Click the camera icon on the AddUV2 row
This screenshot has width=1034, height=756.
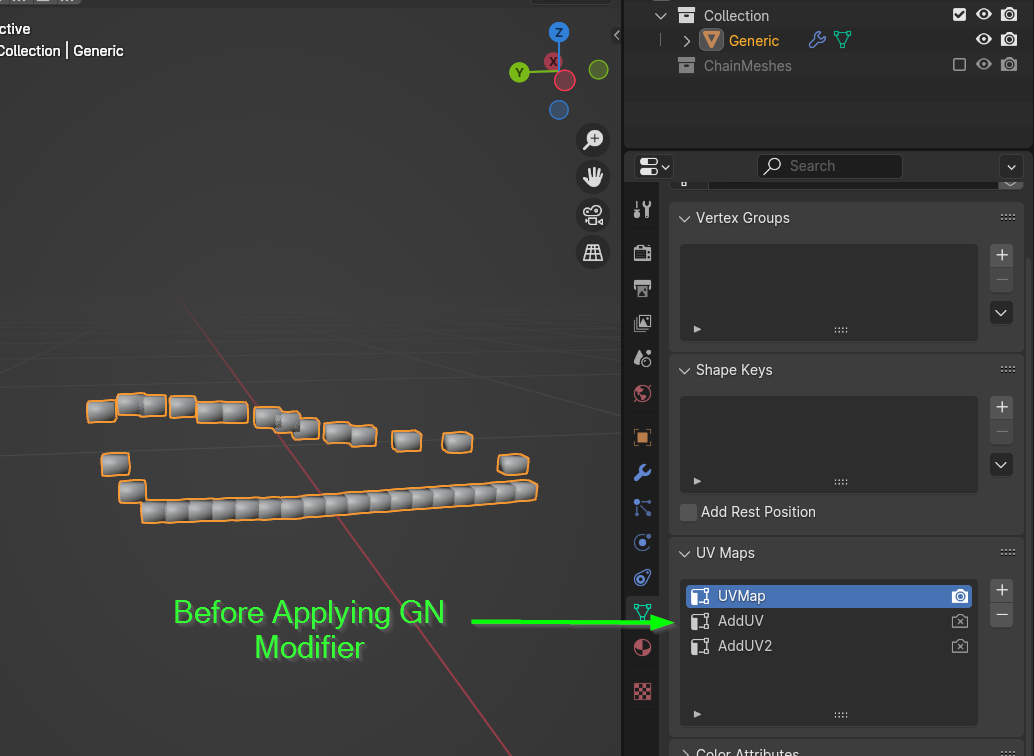(x=959, y=646)
